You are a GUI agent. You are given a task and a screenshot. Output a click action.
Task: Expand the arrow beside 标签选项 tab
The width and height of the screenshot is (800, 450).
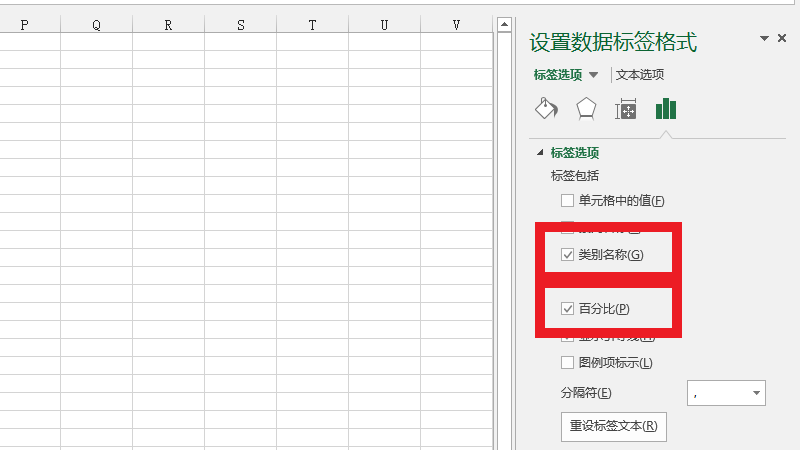593,75
